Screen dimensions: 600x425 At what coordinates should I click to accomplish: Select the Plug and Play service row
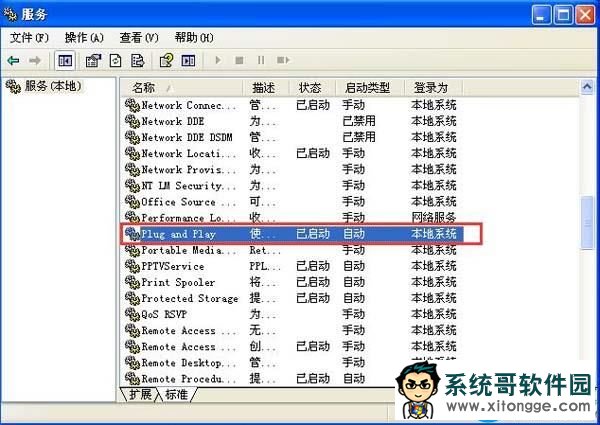(x=178, y=234)
